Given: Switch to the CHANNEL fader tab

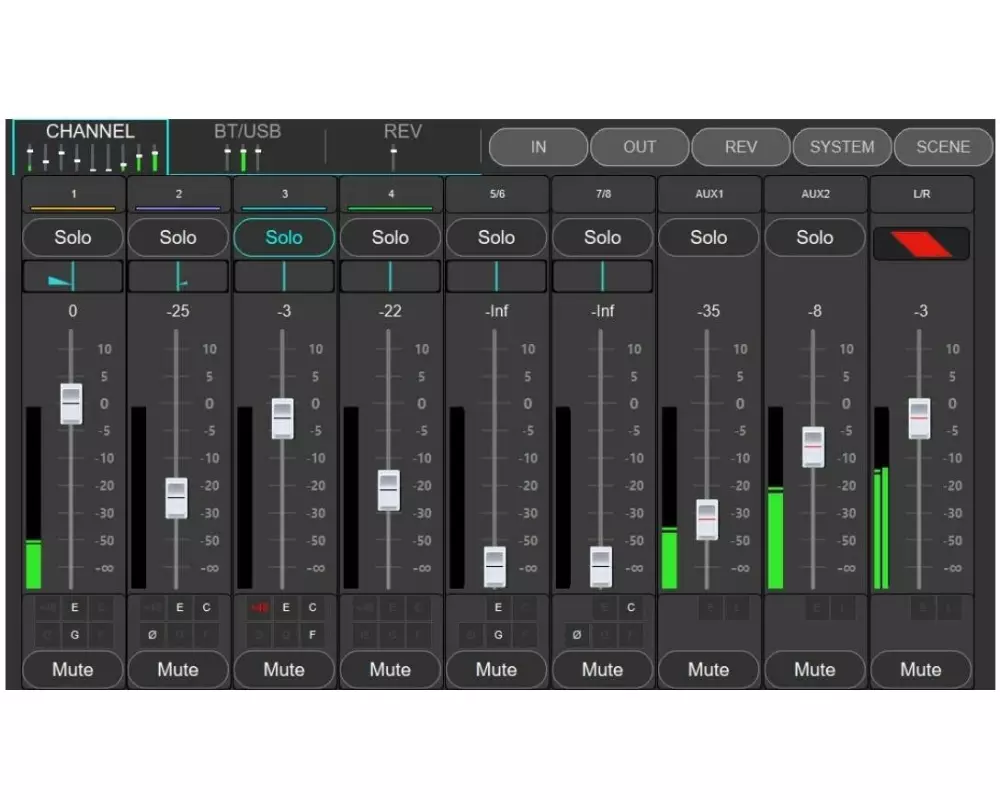Looking at the screenshot, I should pyautogui.click(x=91, y=146).
